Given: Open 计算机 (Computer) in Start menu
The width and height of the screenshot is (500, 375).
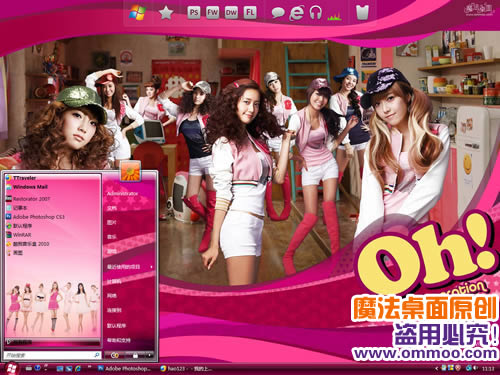Looking at the screenshot, I should click(114, 282).
